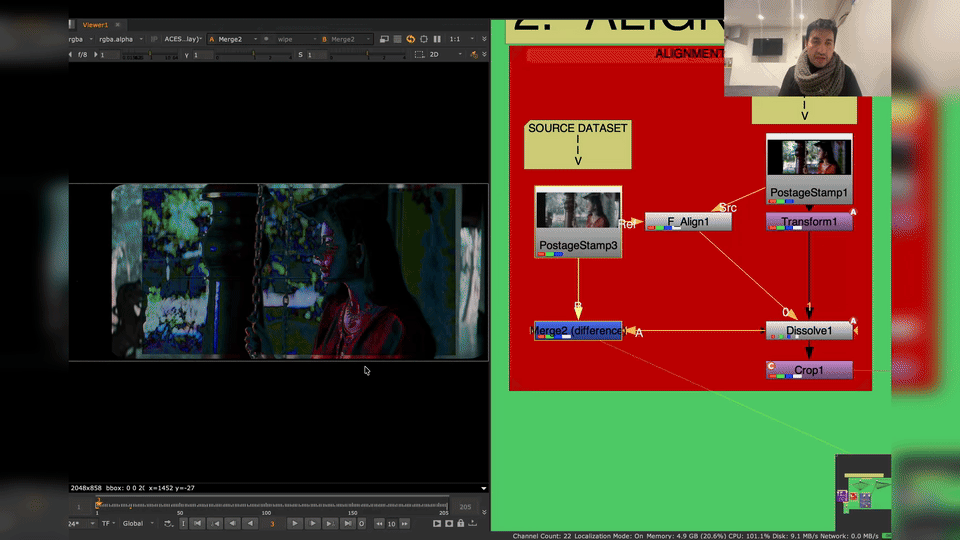Go to next keyframe
The image size is (960, 540).
click(x=330, y=524)
